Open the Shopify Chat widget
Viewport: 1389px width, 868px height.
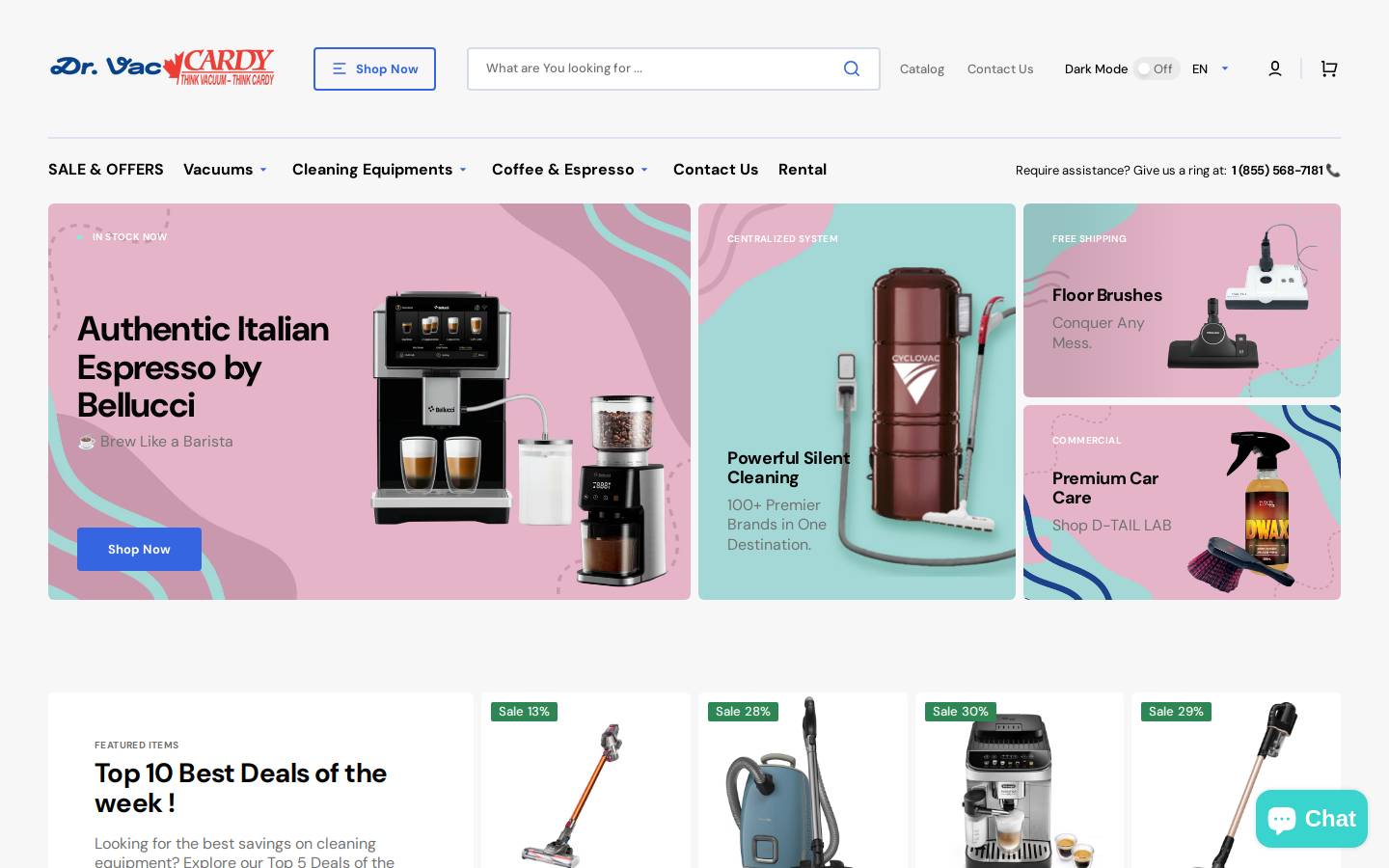click(1311, 819)
